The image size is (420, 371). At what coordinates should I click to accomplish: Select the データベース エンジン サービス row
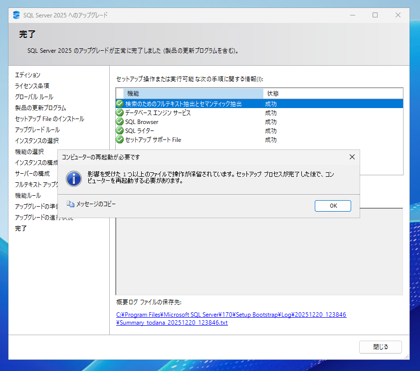point(259,113)
